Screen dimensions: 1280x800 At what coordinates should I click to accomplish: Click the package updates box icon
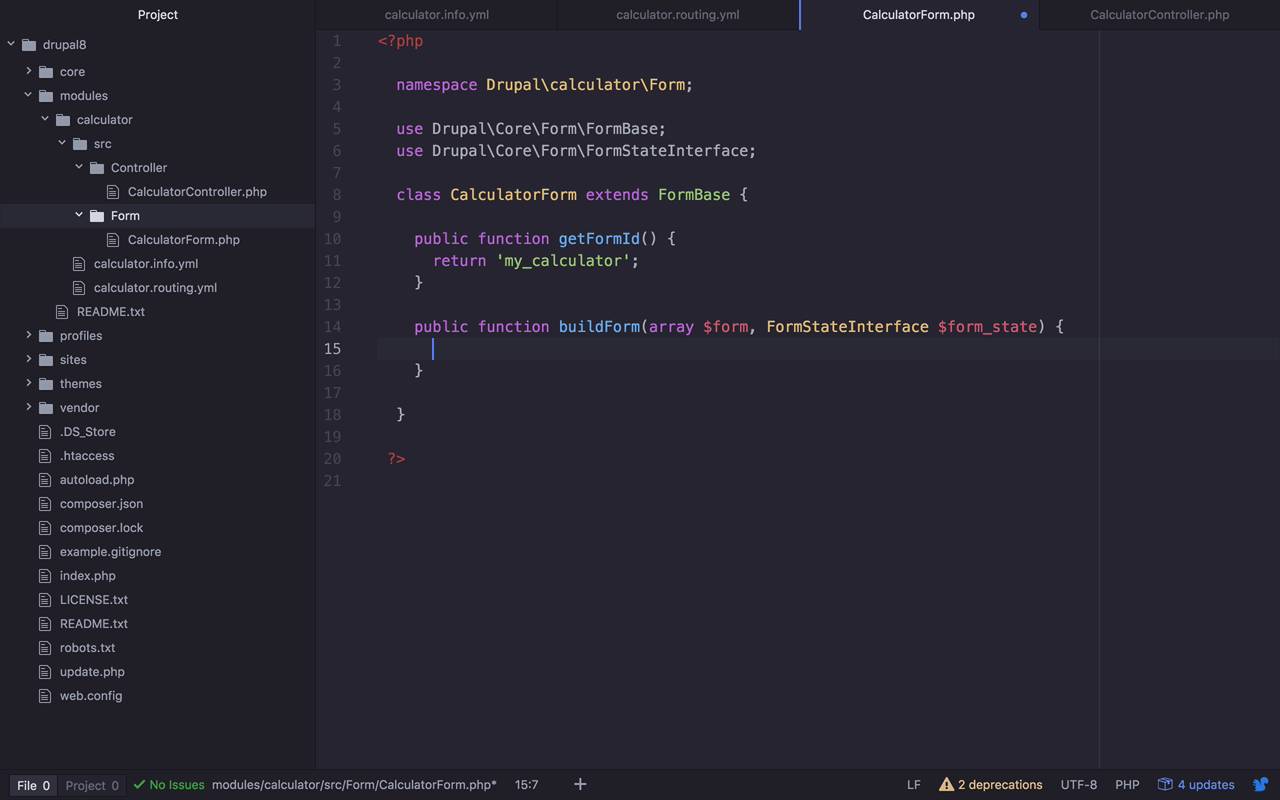coord(1165,784)
